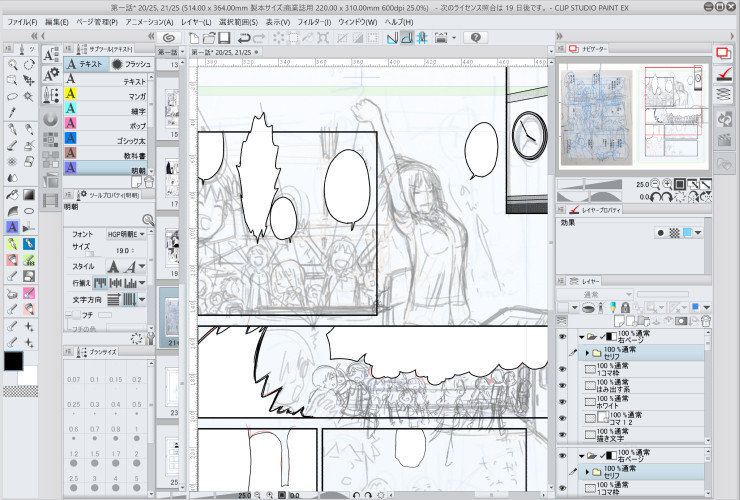Choose マンガ text sub tool
This screenshot has height=500, width=740.
pyautogui.click(x=107, y=96)
